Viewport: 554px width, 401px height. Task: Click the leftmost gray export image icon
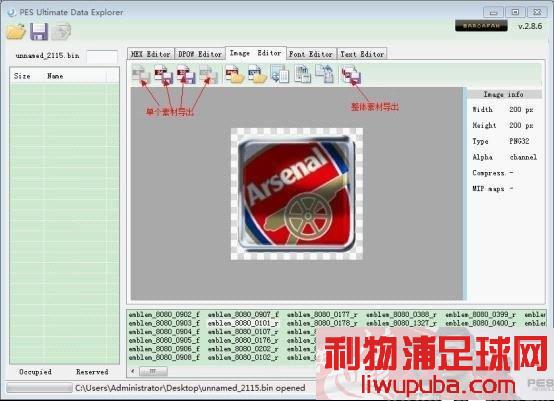(x=141, y=74)
